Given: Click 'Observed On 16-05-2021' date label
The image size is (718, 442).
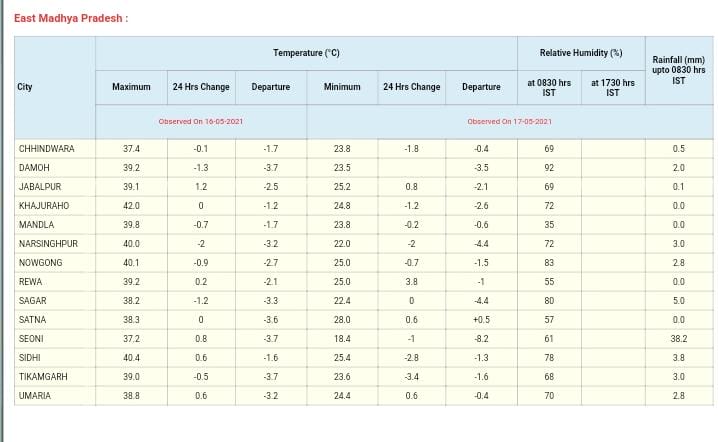Looking at the screenshot, I should 201,122.
